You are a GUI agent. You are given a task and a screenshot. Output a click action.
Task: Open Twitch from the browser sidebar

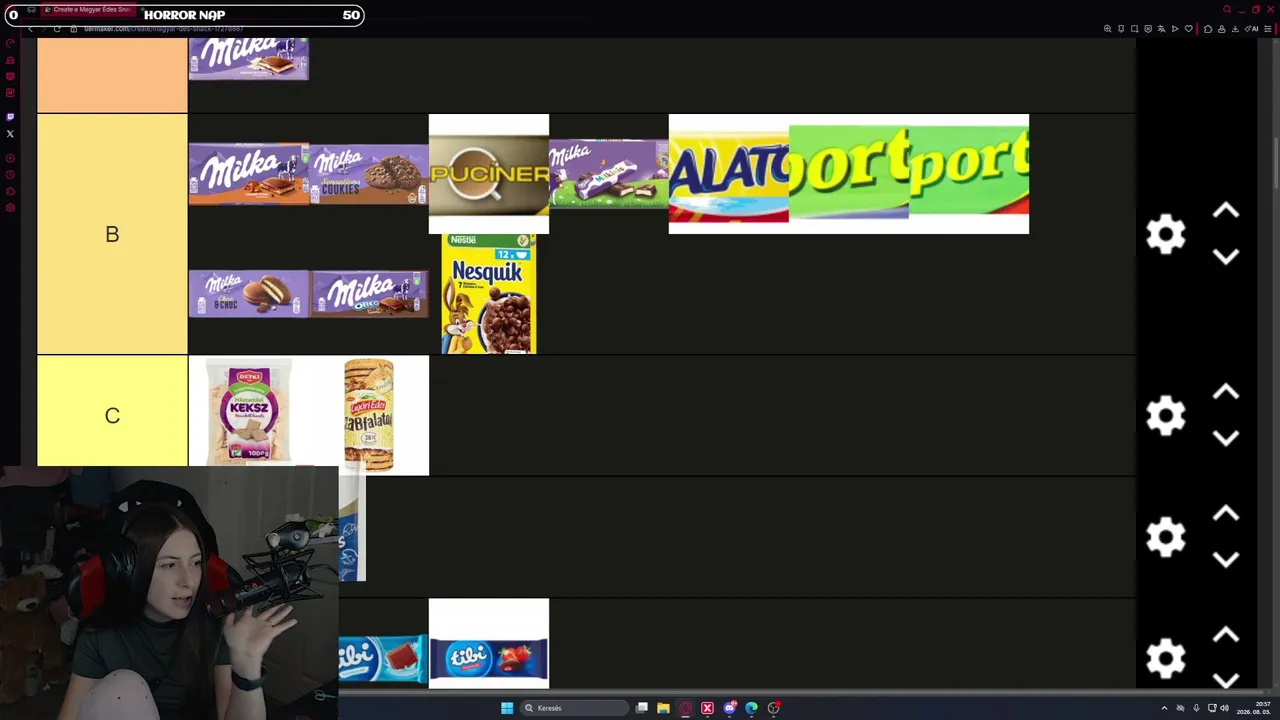pos(10,117)
